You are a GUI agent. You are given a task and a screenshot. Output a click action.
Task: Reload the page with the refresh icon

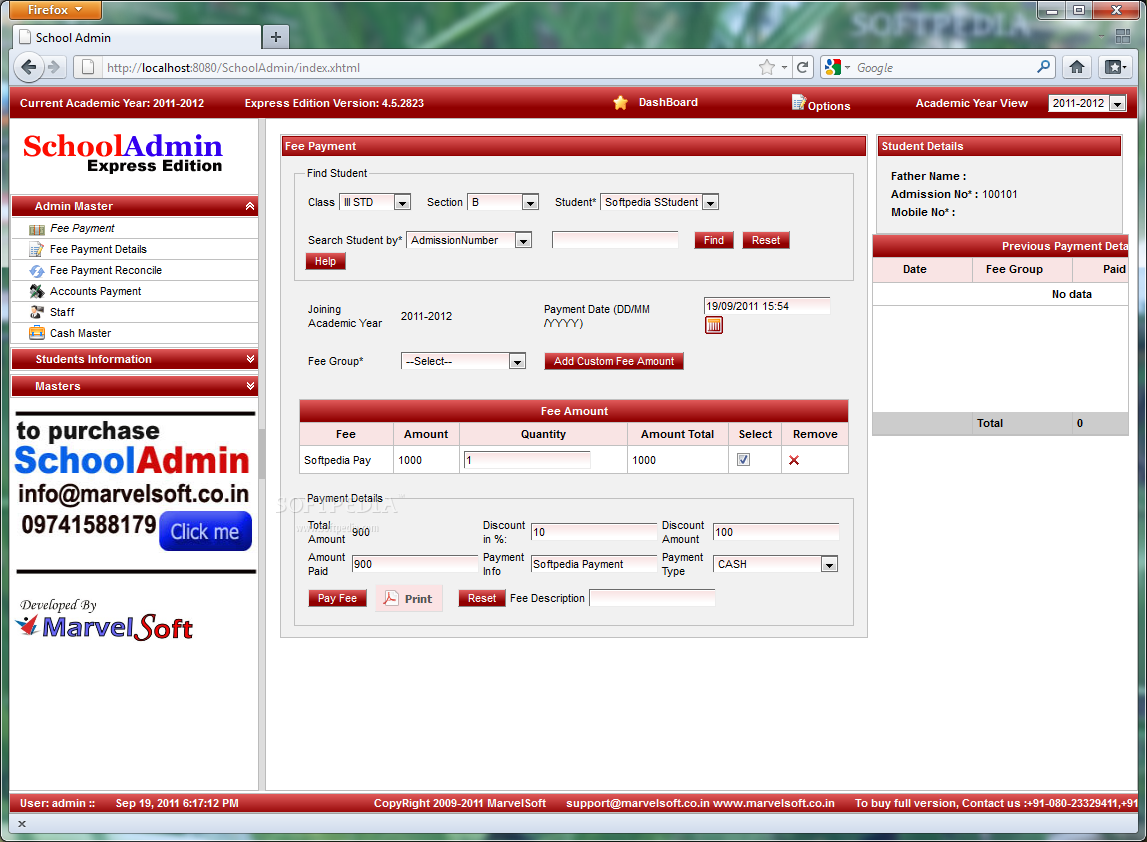[802, 67]
